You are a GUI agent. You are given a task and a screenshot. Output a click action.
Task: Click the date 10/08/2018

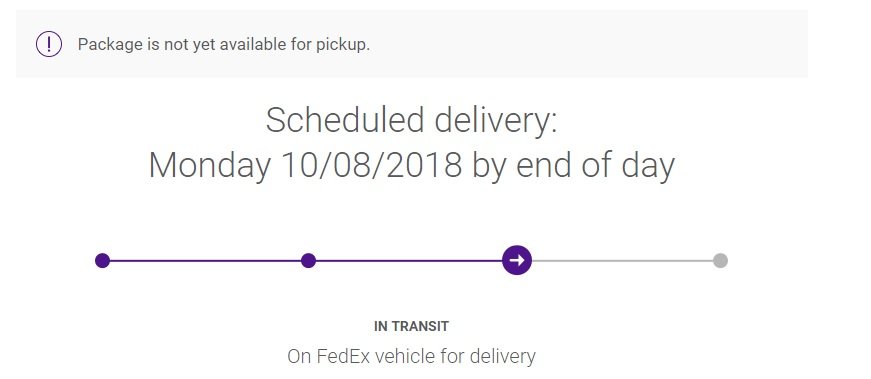click(372, 164)
